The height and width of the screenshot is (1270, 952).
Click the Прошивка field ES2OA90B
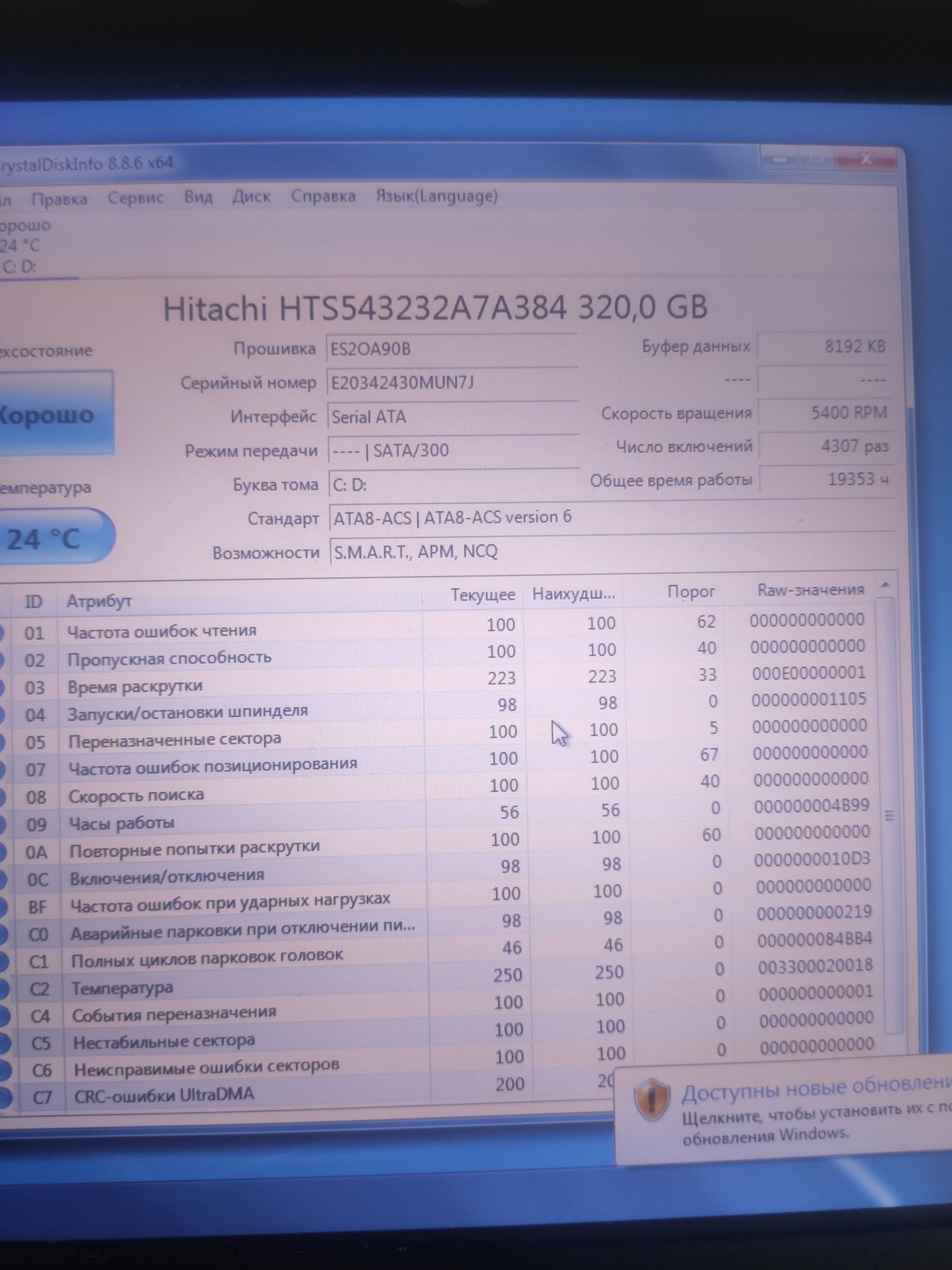[453, 349]
